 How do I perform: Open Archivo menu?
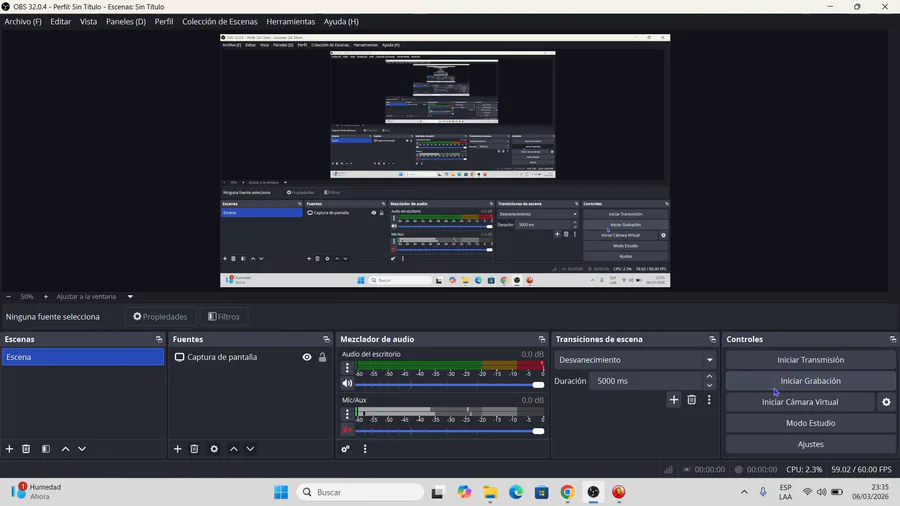tap(23, 21)
